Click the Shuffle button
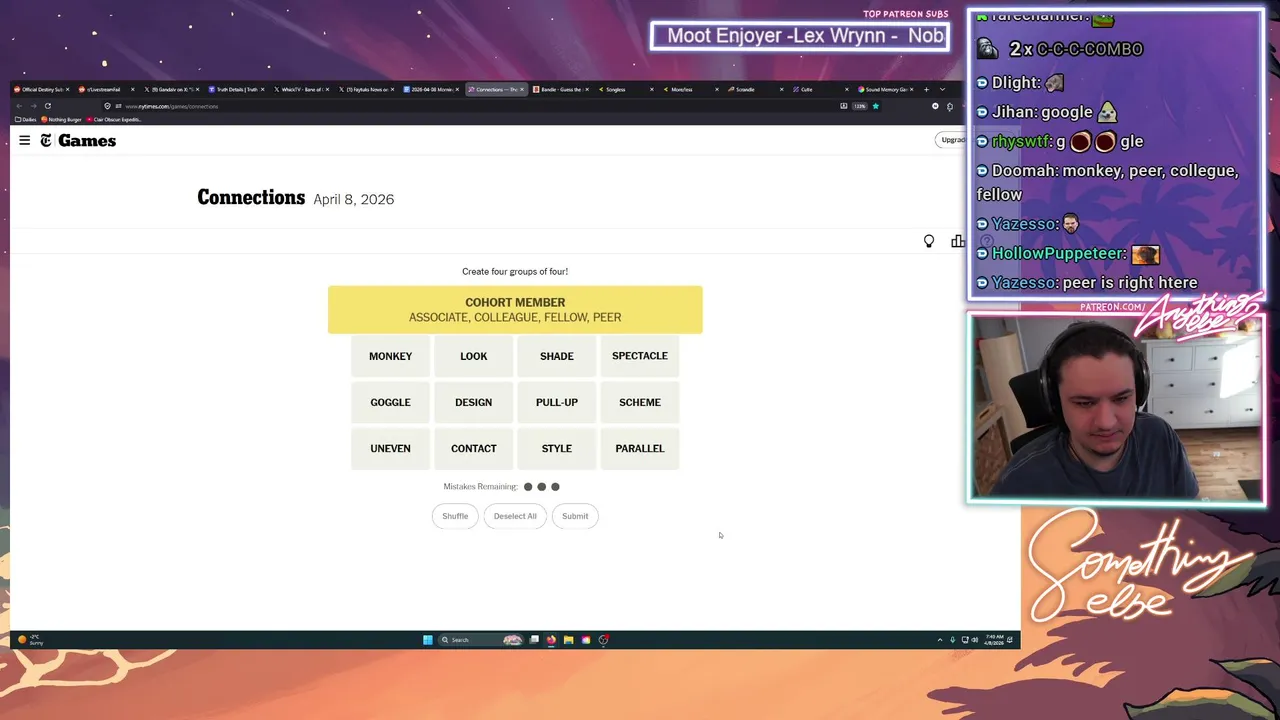This screenshot has width=1280, height=720. tap(455, 516)
